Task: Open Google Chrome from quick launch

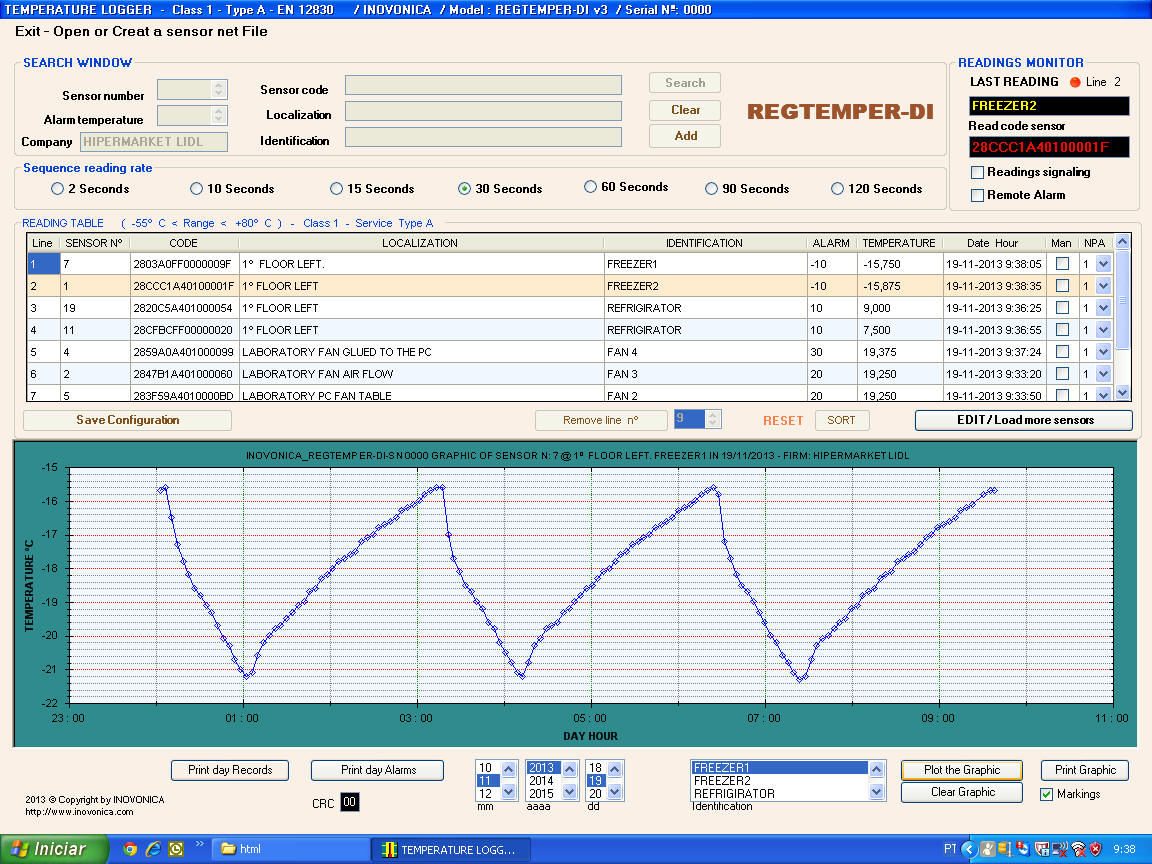Action: (x=129, y=849)
